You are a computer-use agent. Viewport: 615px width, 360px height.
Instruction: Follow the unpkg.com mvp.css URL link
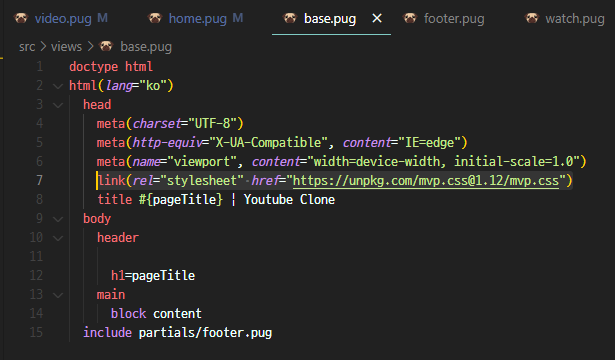[x=426, y=181]
